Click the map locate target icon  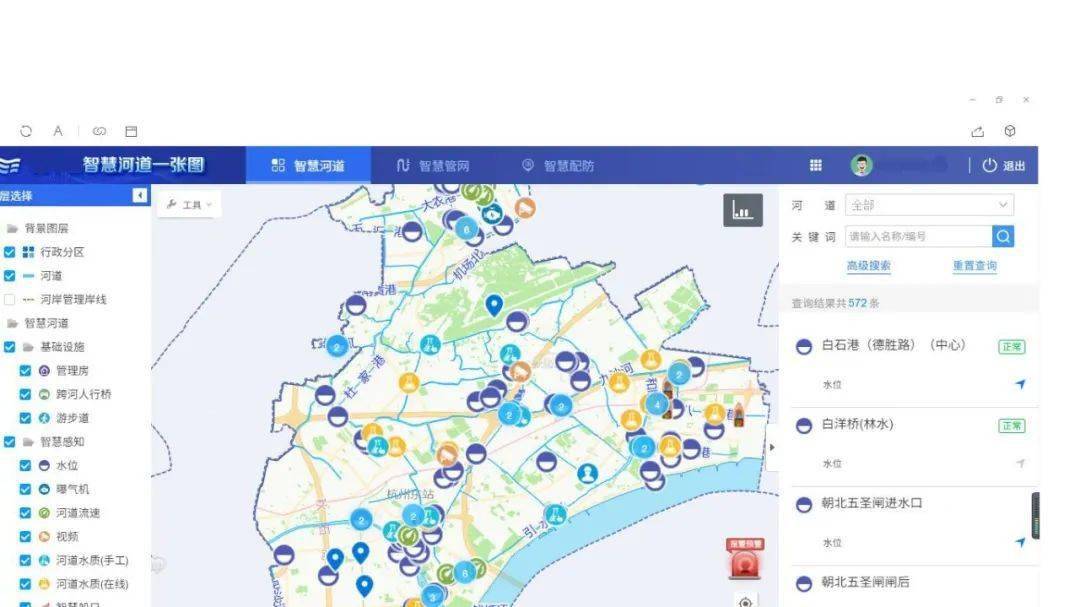(x=745, y=601)
